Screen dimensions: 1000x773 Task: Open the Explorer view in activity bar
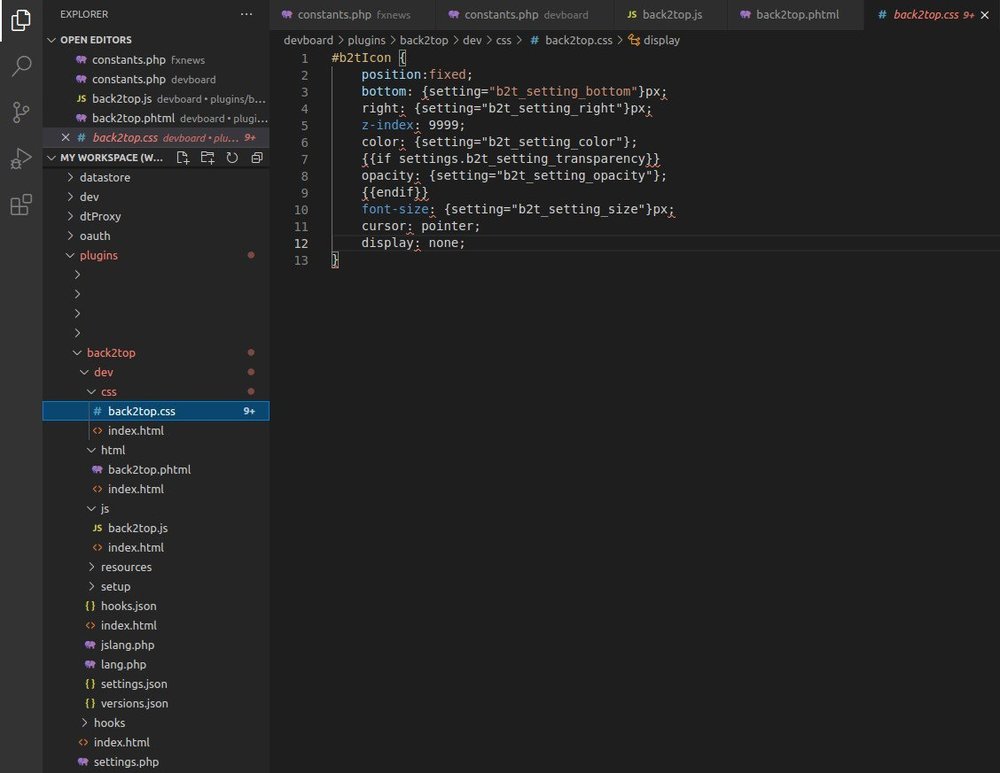[20, 21]
